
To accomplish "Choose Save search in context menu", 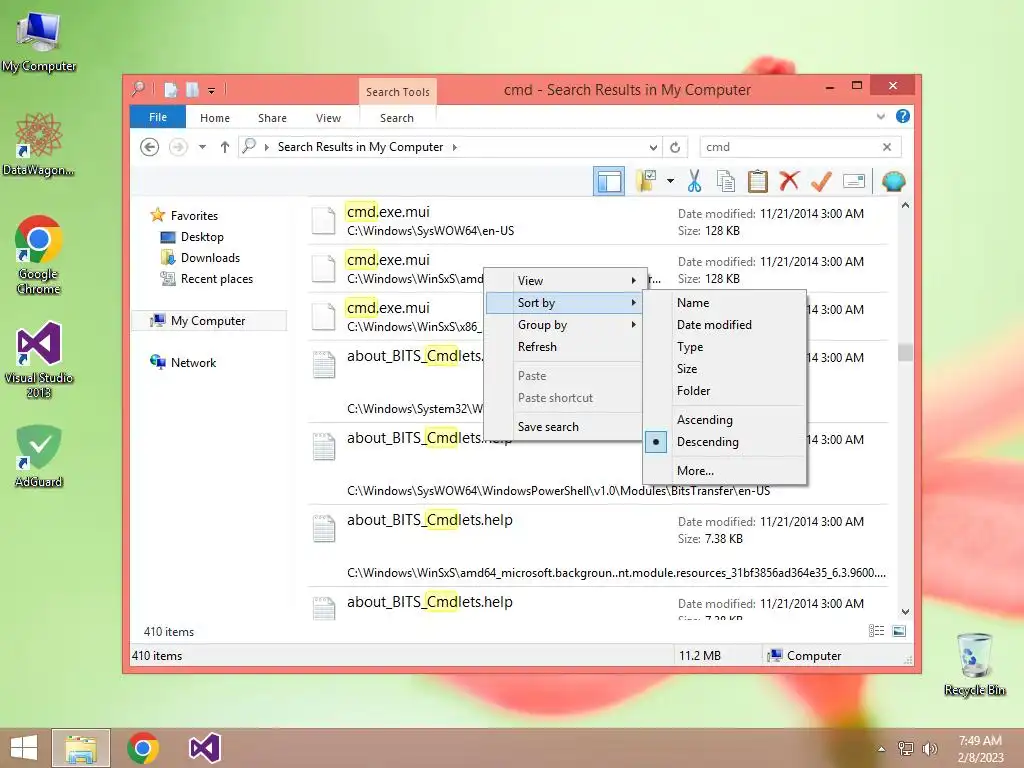I will coord(564,426).
